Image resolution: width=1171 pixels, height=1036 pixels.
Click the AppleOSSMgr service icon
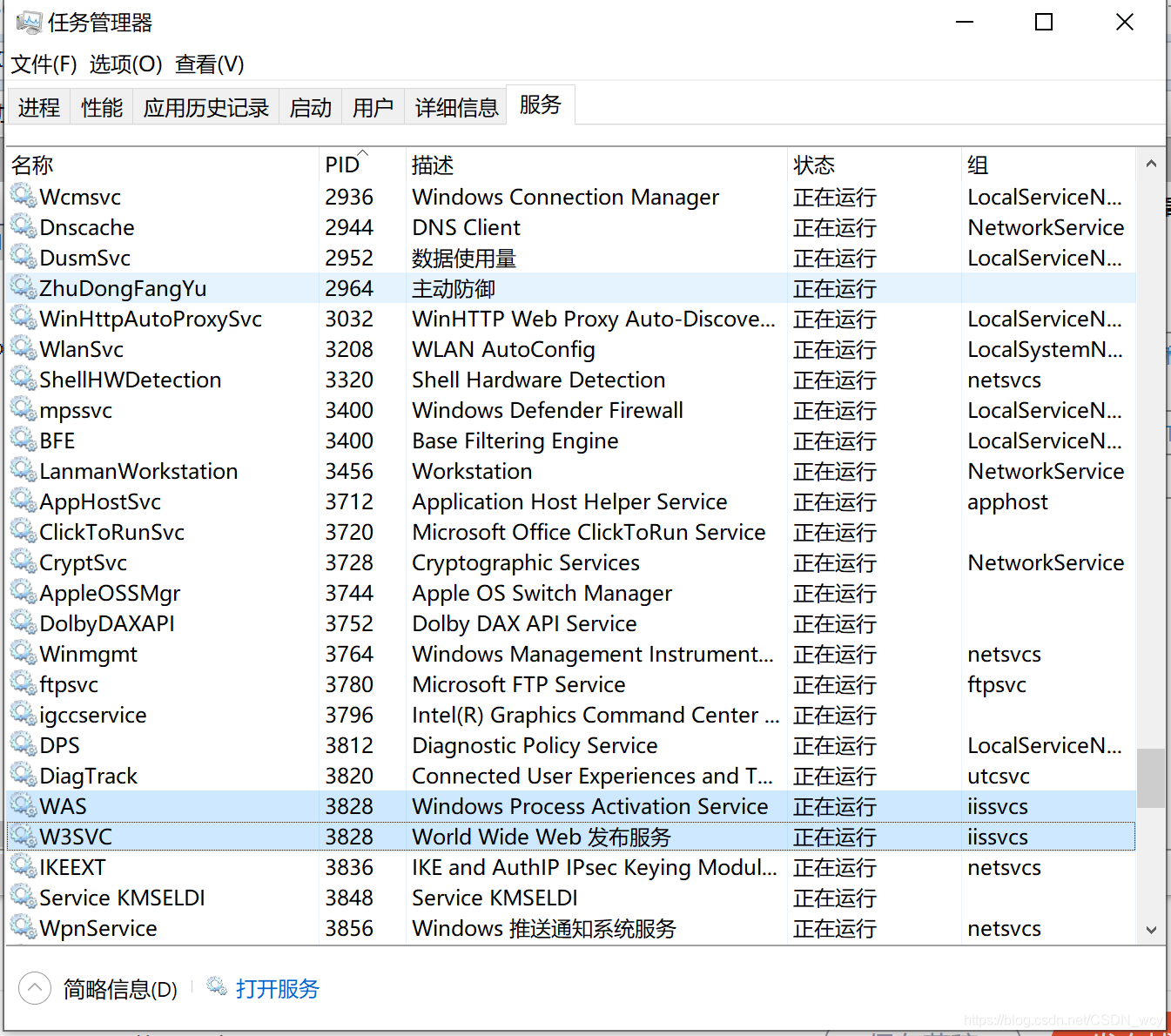[x=23, y=591]
